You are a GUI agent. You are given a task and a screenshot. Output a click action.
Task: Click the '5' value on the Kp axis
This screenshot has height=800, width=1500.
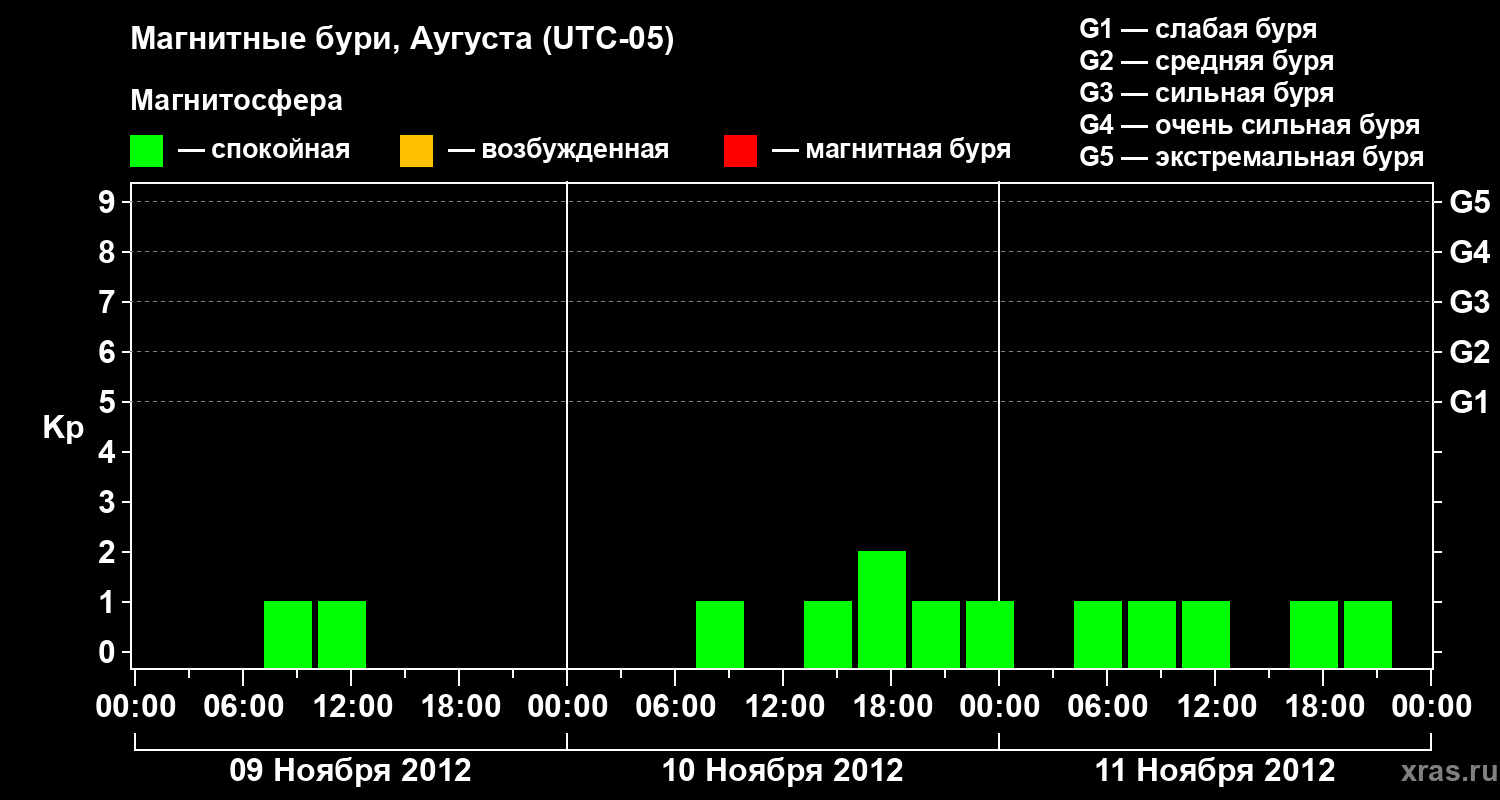coord(109,402)
